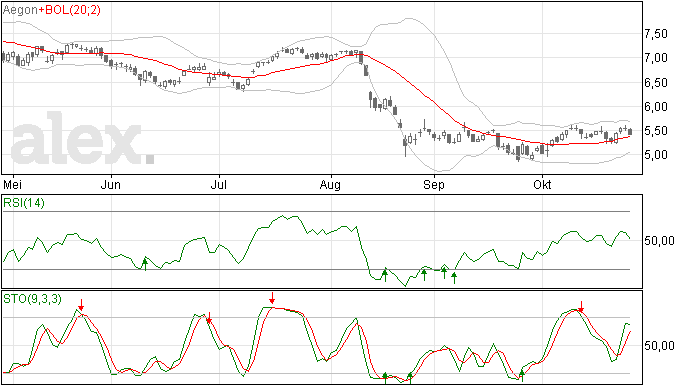
Task: Click the 50,00 level label of the STO panel
Action: 659,346
